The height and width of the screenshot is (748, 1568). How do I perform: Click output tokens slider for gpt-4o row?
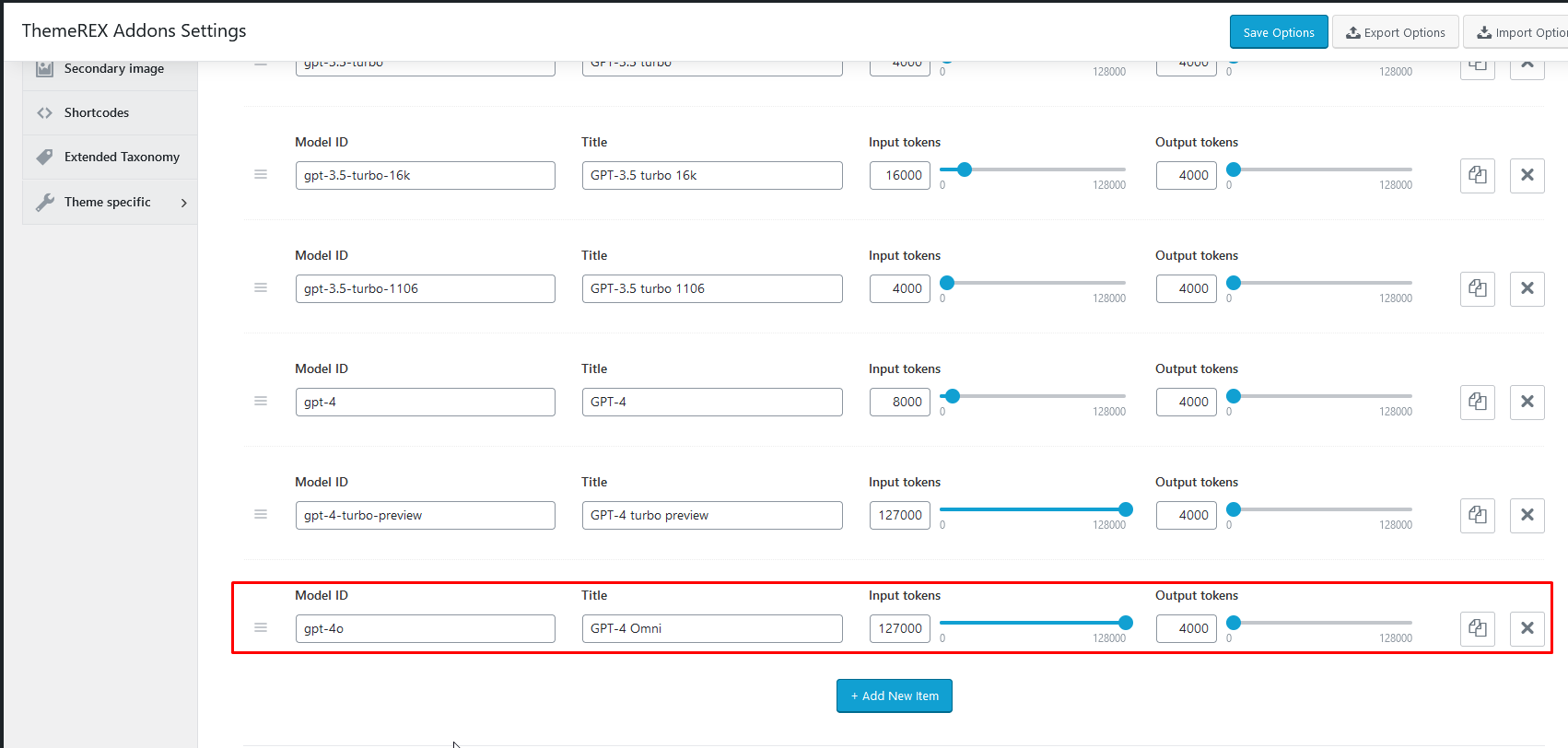[x=1319, y=623]
